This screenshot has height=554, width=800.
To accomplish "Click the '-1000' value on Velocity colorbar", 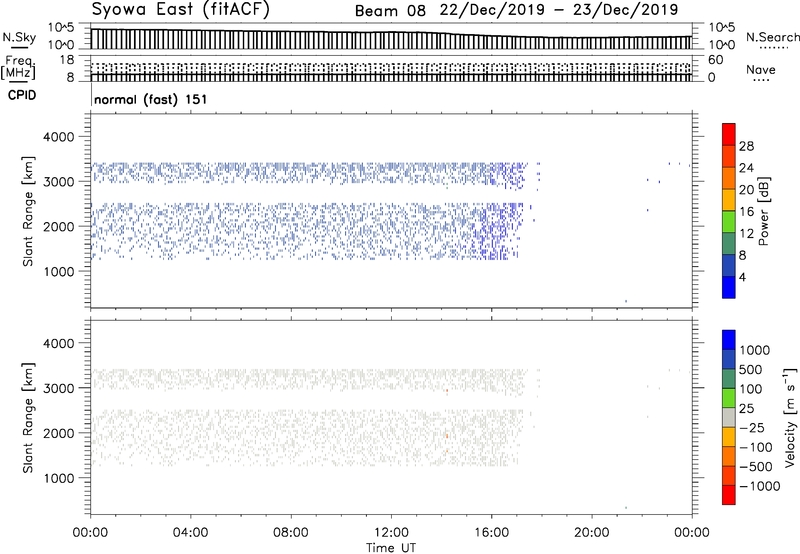I will tap(760, 486).
